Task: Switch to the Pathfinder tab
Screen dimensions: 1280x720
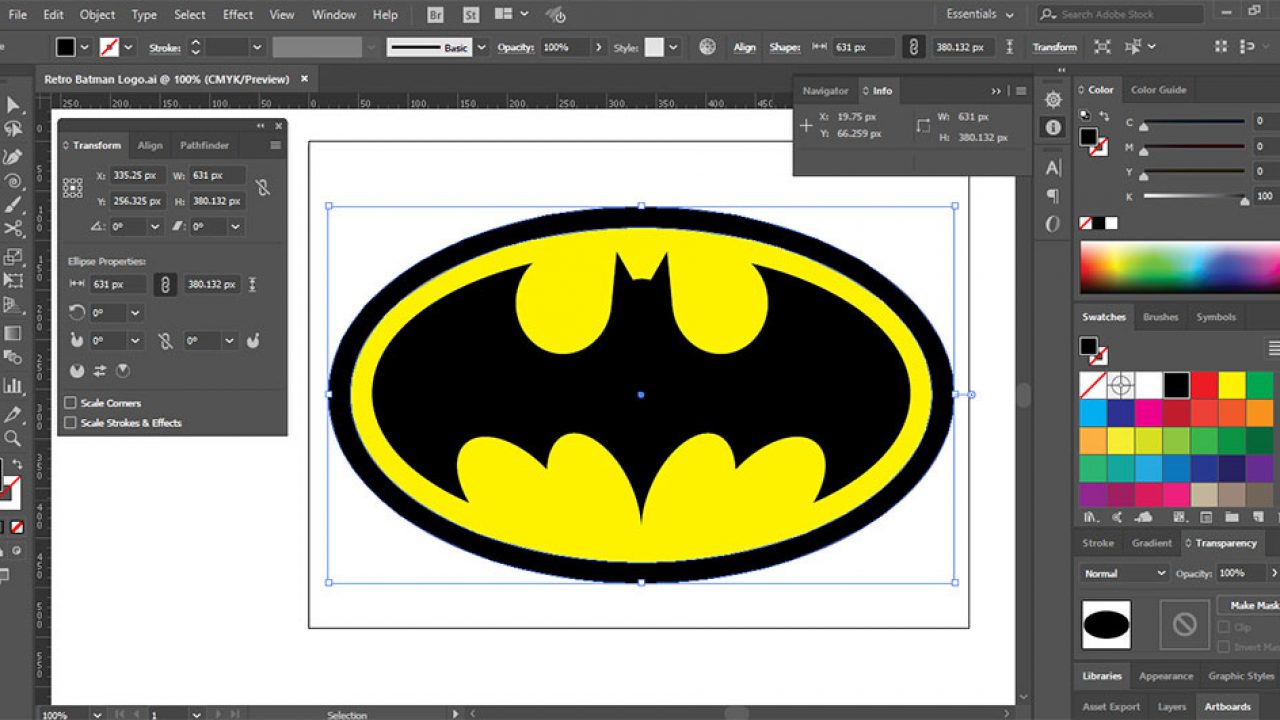Action: tap(204, 145)
